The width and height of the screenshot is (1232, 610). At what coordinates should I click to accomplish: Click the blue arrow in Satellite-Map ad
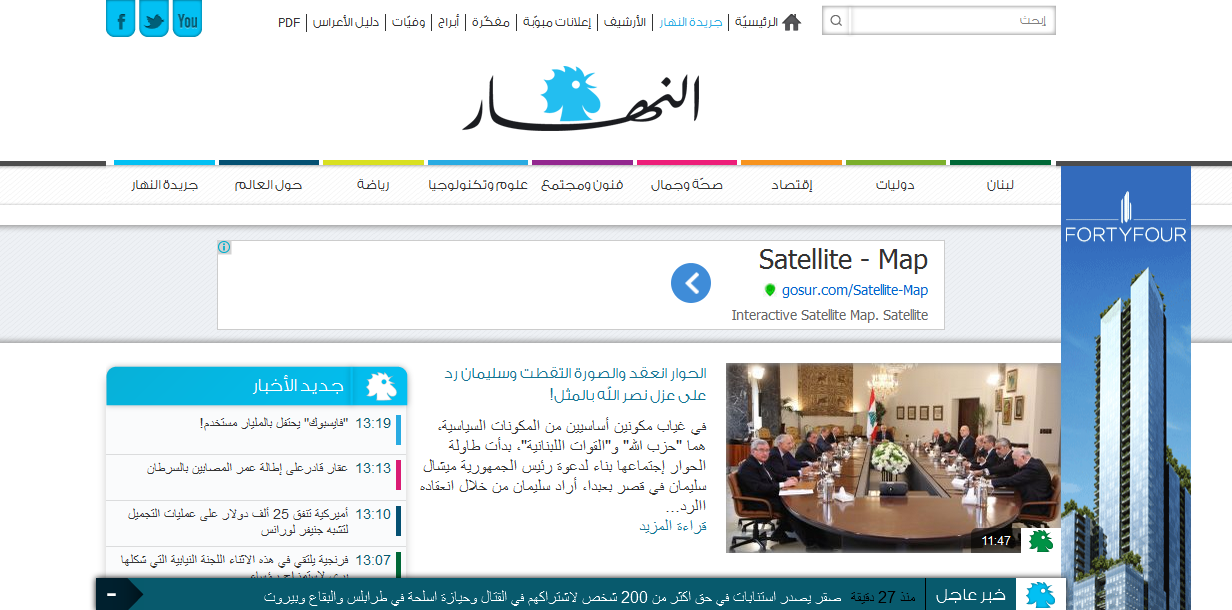(691, 283)
